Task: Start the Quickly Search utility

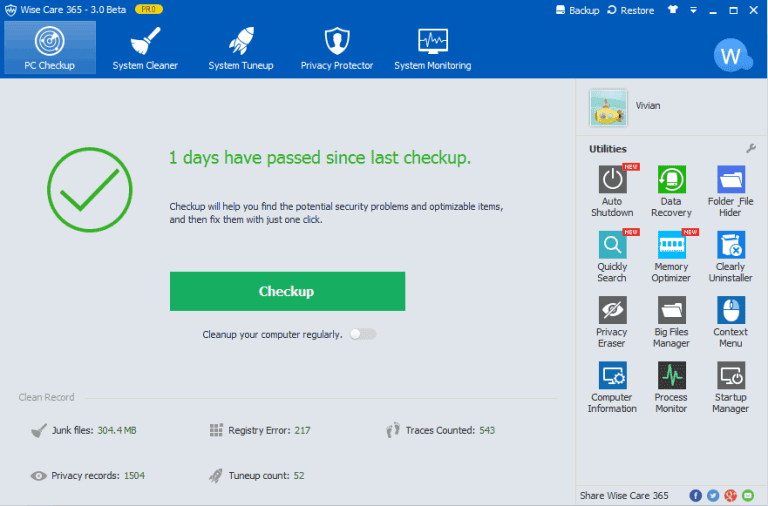Action: (612, 256)
